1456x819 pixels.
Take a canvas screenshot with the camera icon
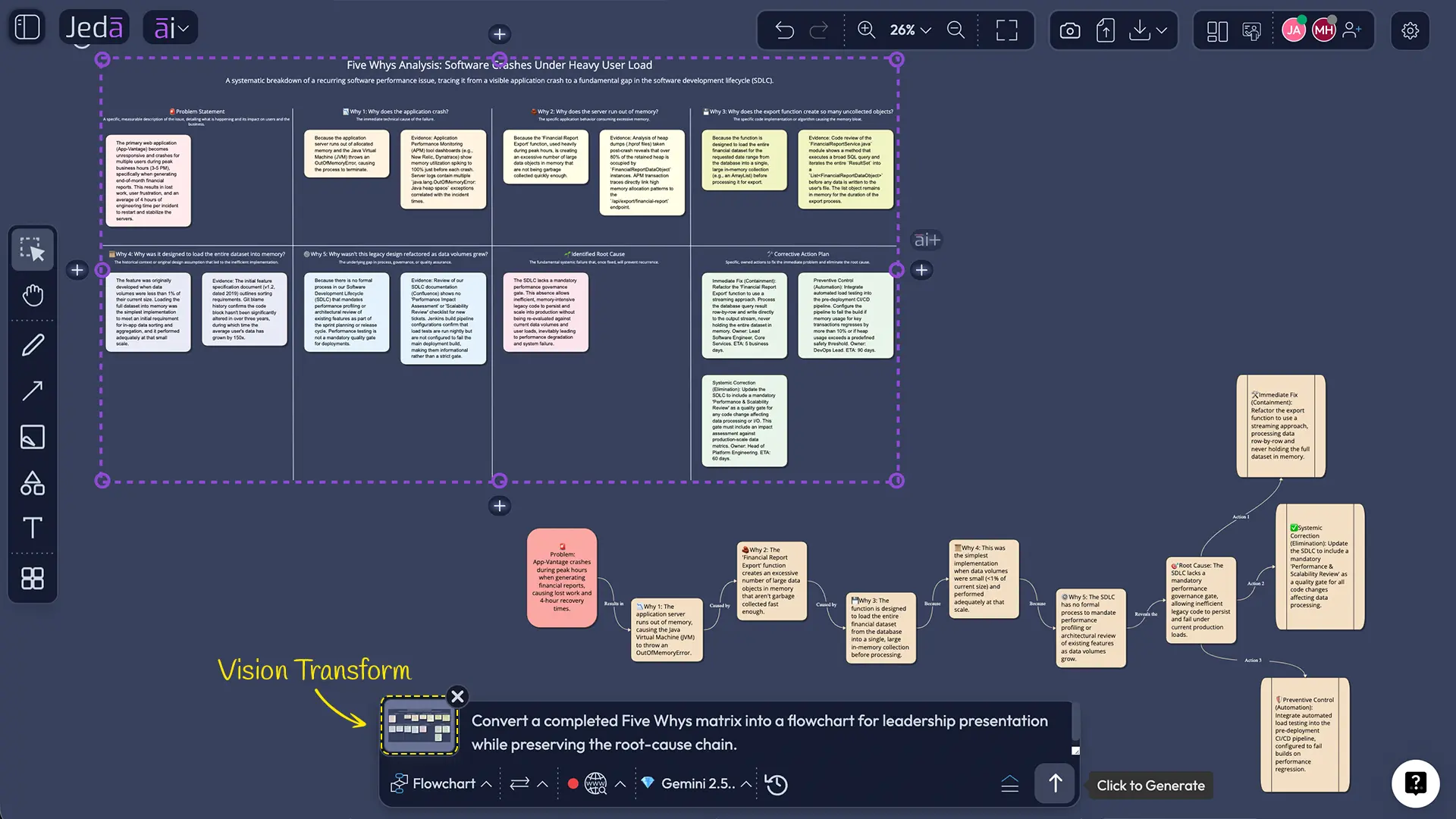pos(1070,30)
